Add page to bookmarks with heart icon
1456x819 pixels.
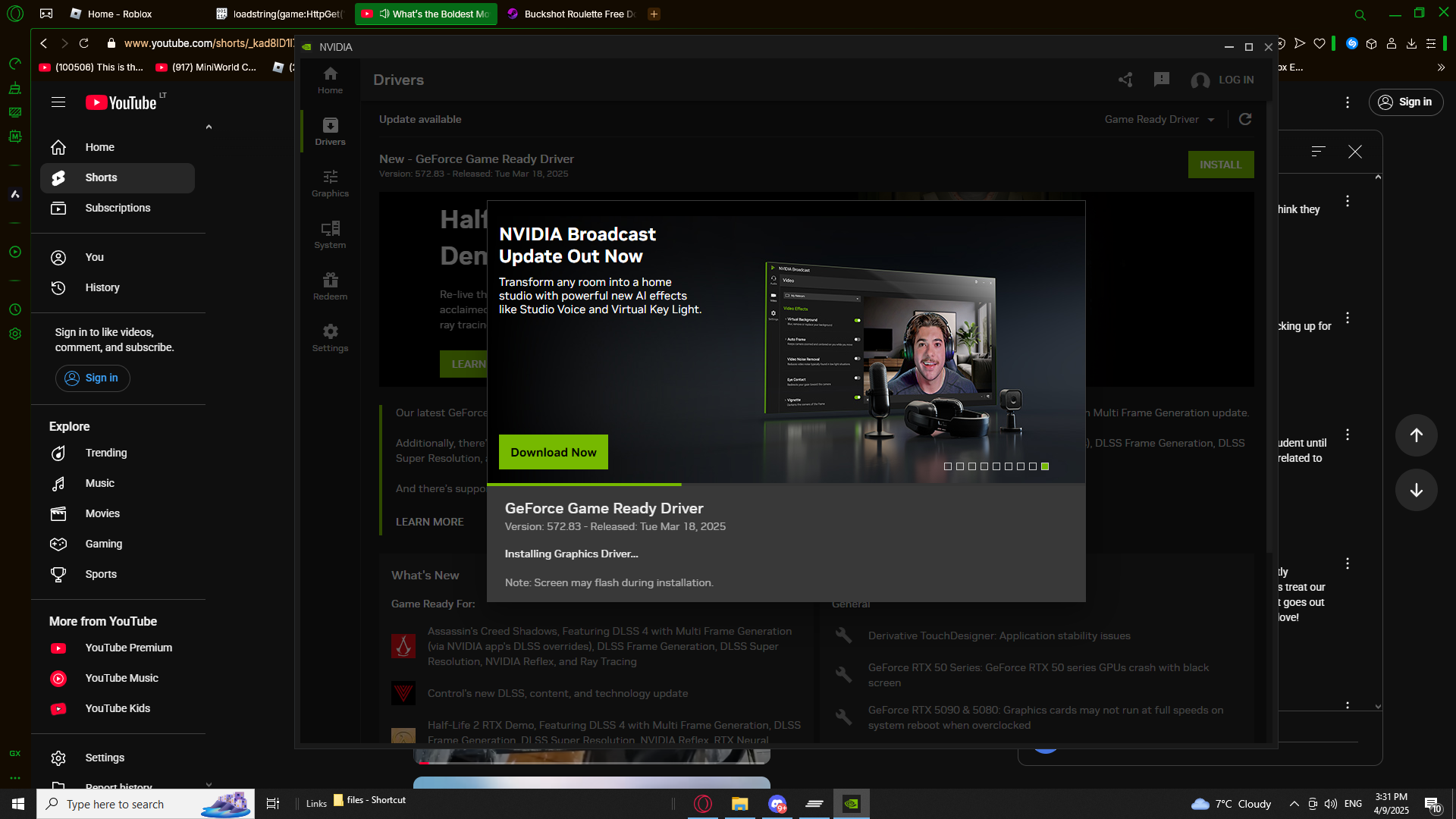1319,43
